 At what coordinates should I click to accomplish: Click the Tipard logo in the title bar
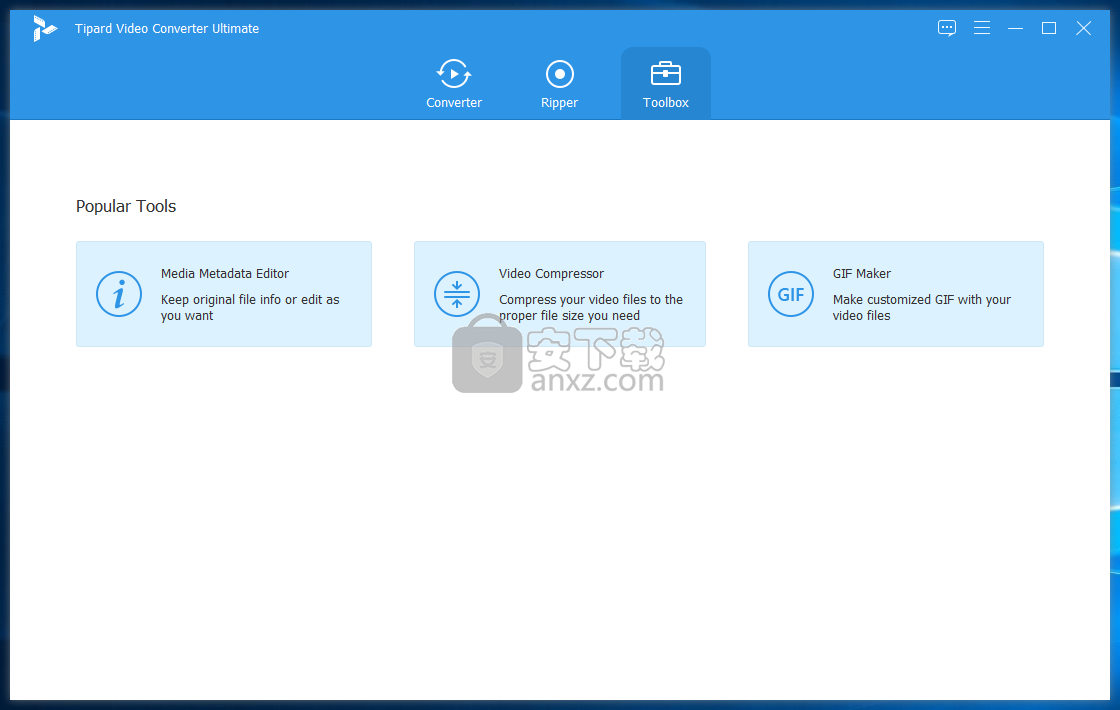[44, 29]
